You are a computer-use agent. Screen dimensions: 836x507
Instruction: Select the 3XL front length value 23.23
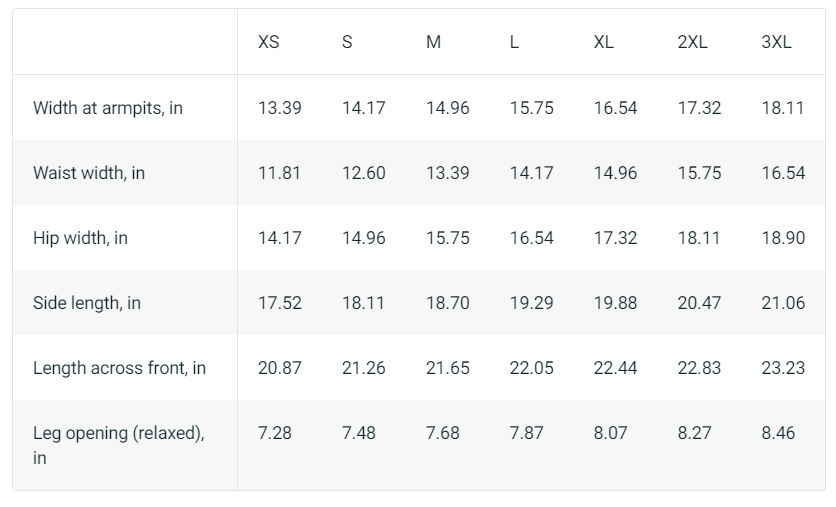coord(783,368)
